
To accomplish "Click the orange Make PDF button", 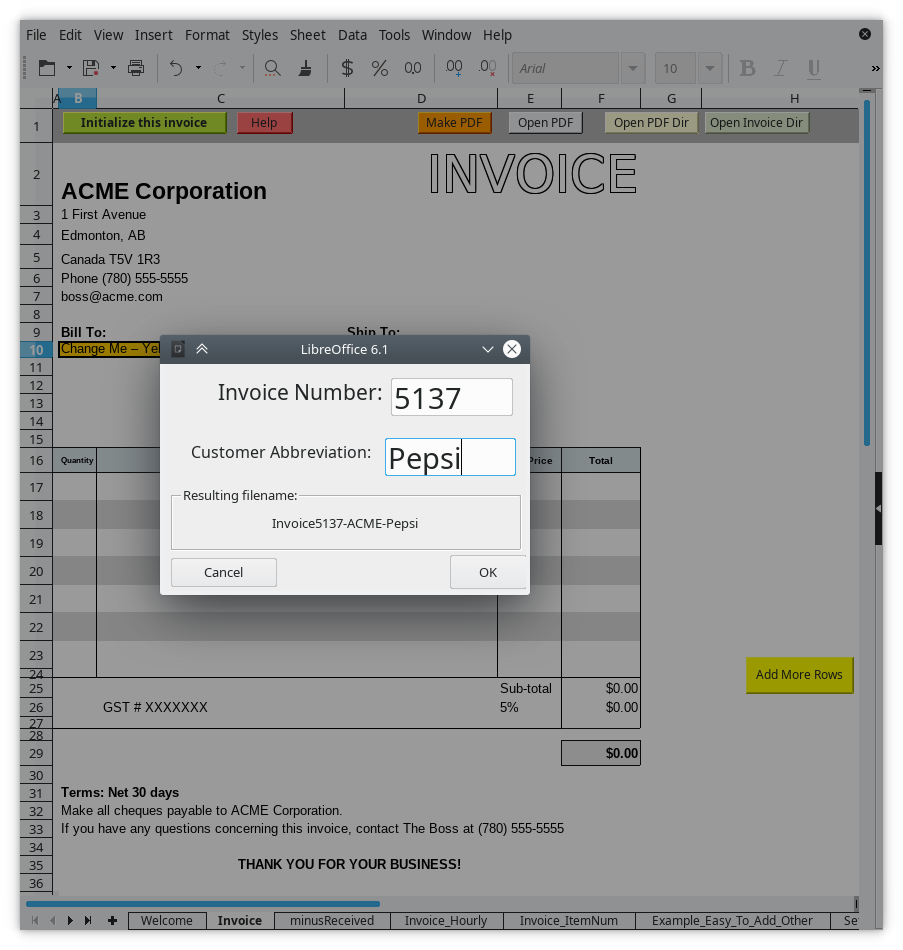I will coord(454,122).
